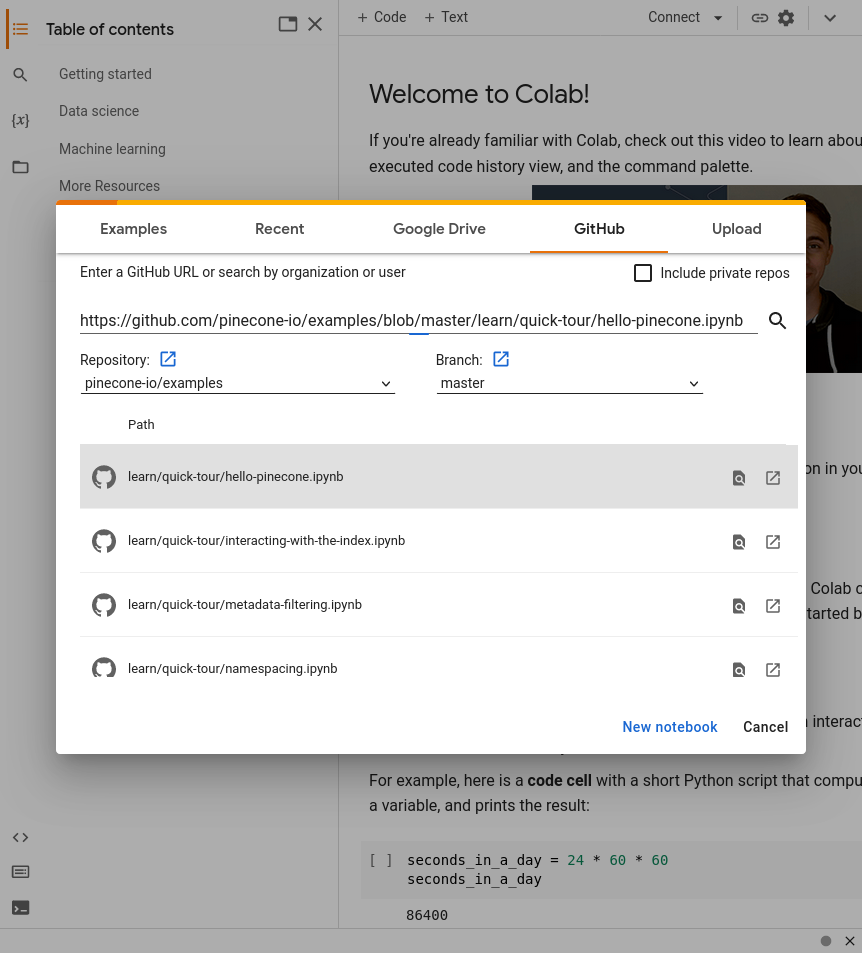862x953 pixels.
Task: Cancel the open notebook dialog
Action: [765, 727]
